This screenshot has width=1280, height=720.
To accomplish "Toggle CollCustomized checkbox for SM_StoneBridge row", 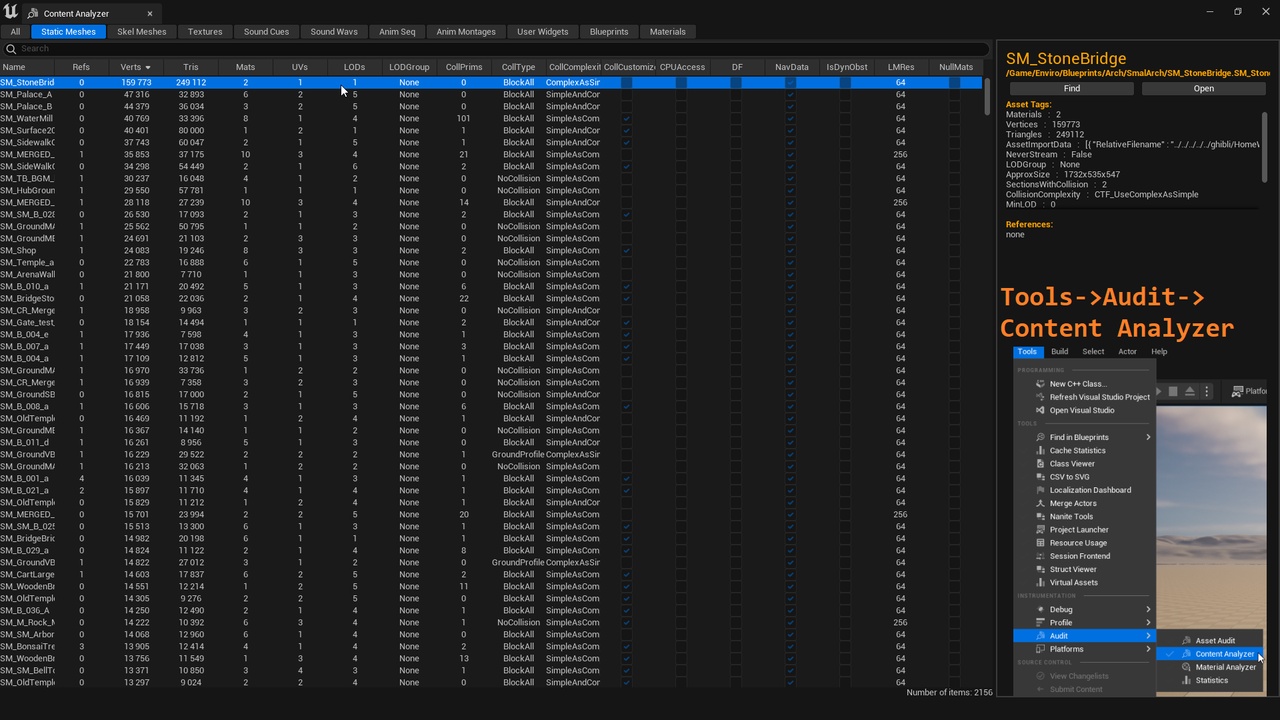I will tap(627, 82).
